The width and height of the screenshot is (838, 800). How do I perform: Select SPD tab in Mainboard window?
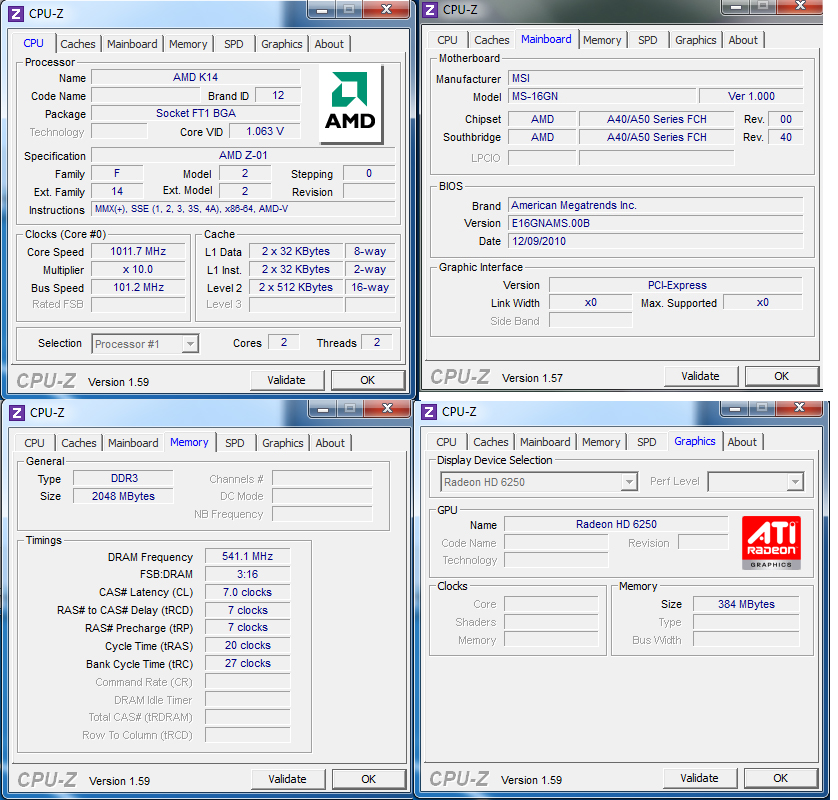[x=648, y=40]
